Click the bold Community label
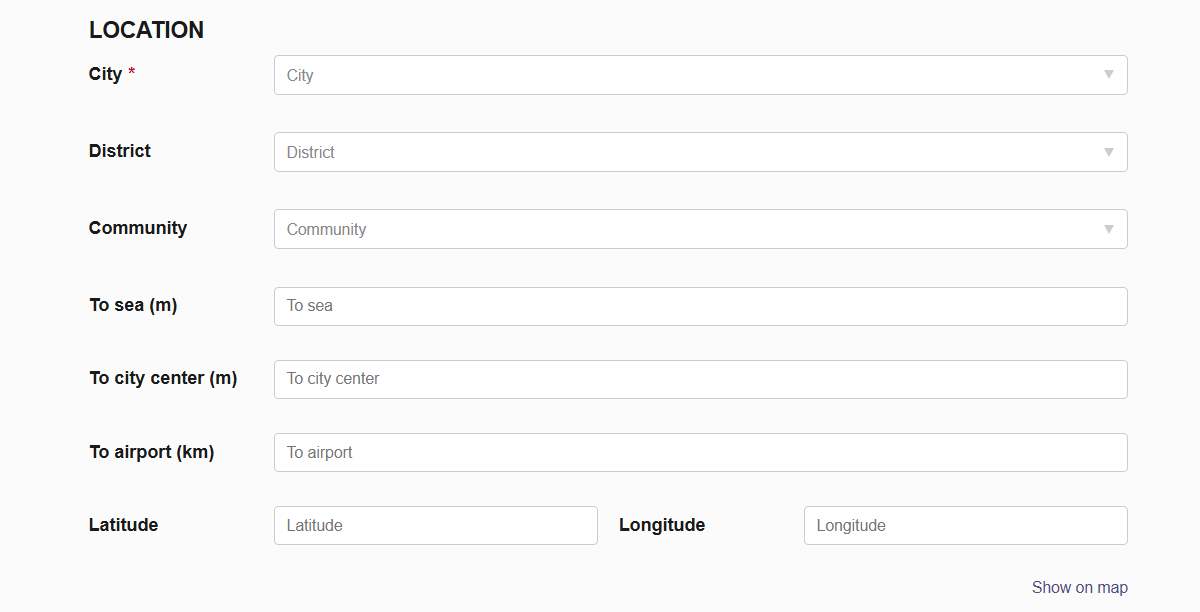 click(x=137, y=228)
